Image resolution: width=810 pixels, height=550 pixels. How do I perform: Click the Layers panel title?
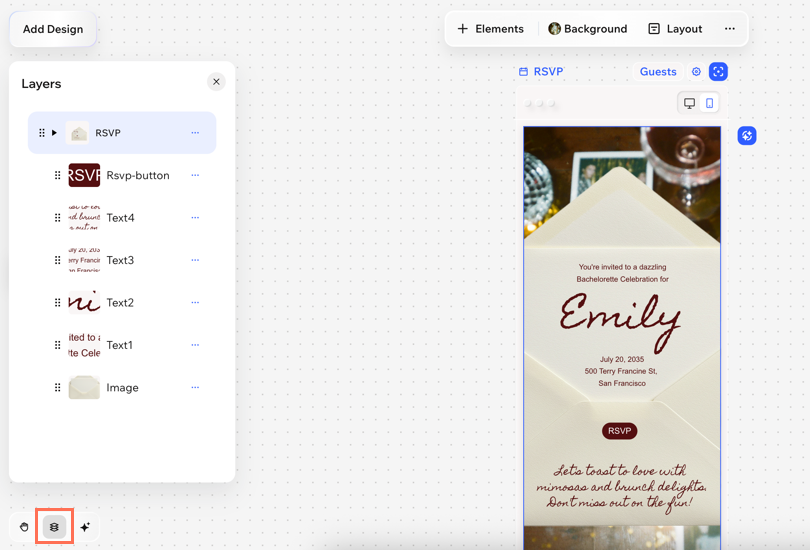pyautogui.click(x=41, y=84)
